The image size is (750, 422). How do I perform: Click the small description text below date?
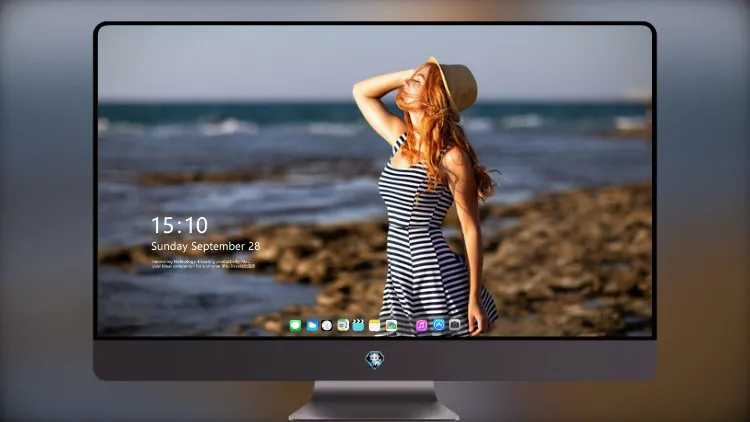point(203,264)
